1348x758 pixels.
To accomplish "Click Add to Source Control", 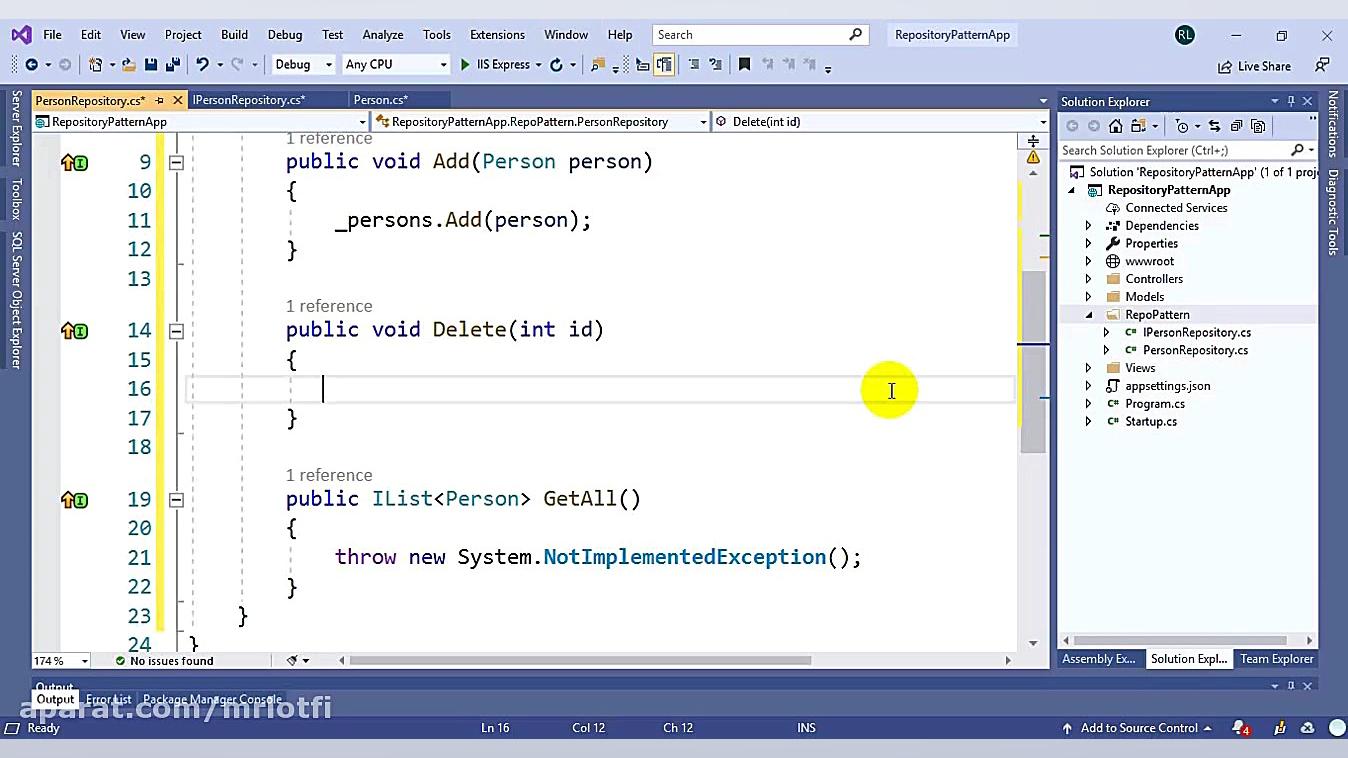I will 1137,728.
